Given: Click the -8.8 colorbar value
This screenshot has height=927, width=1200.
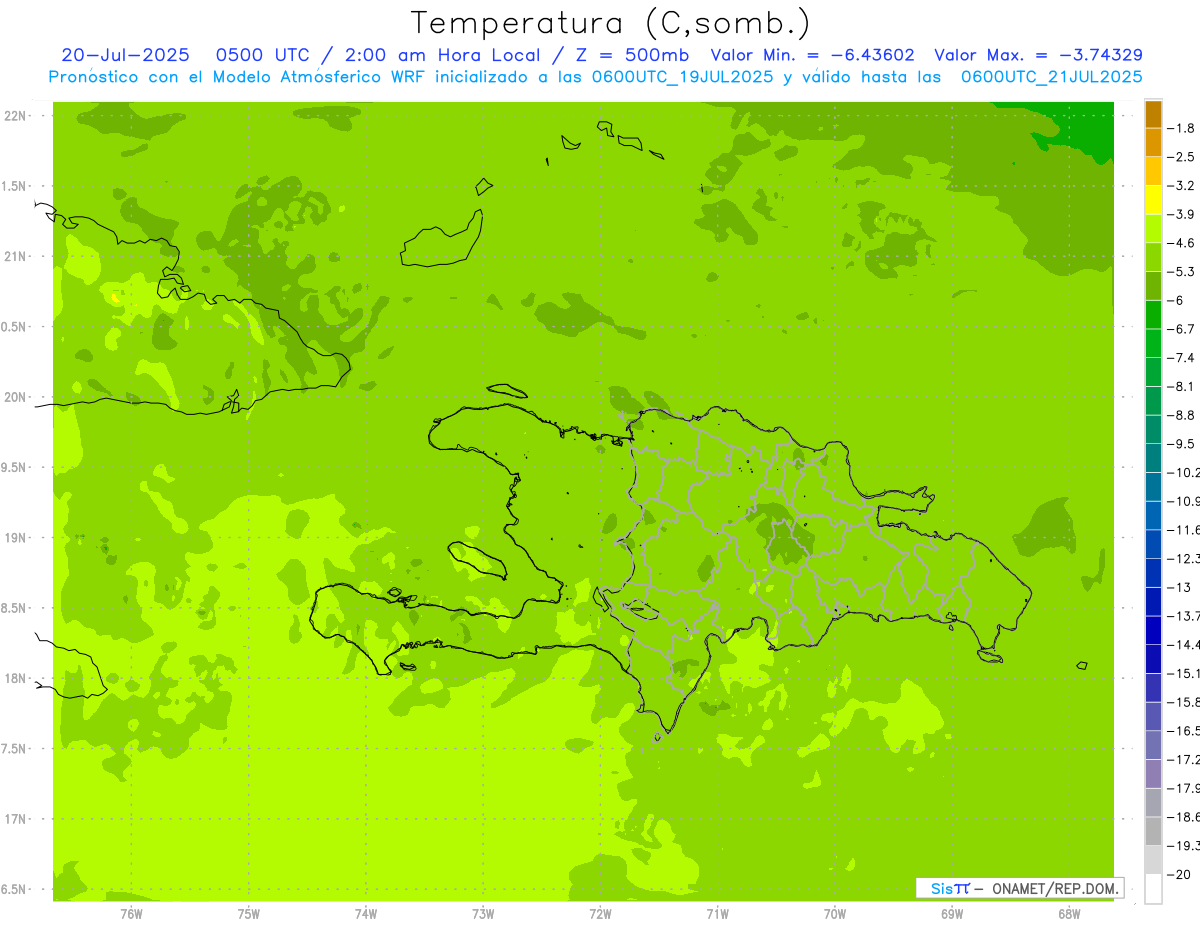Looking at the screenshot, I should [1183, 415].
